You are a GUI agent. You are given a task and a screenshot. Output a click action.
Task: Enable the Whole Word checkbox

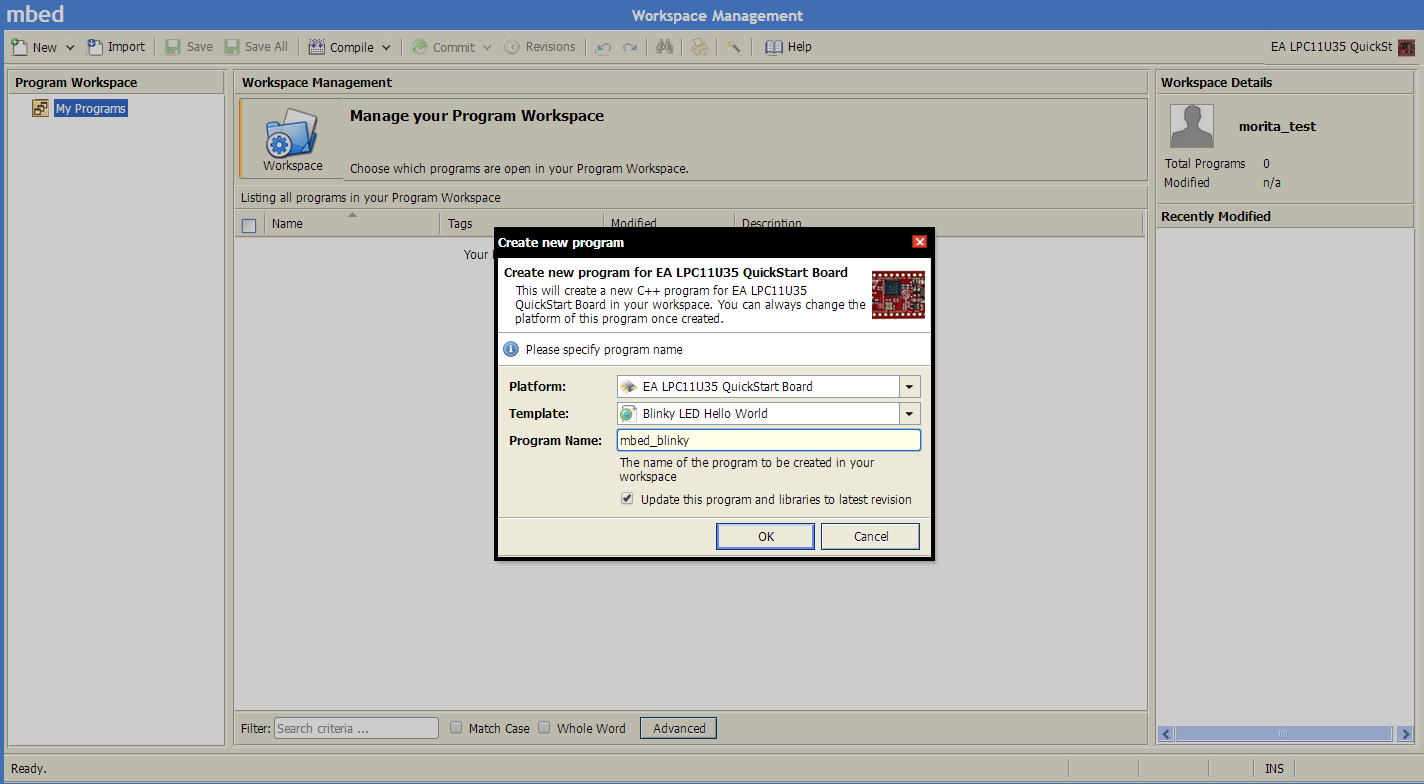coord(544,727)
